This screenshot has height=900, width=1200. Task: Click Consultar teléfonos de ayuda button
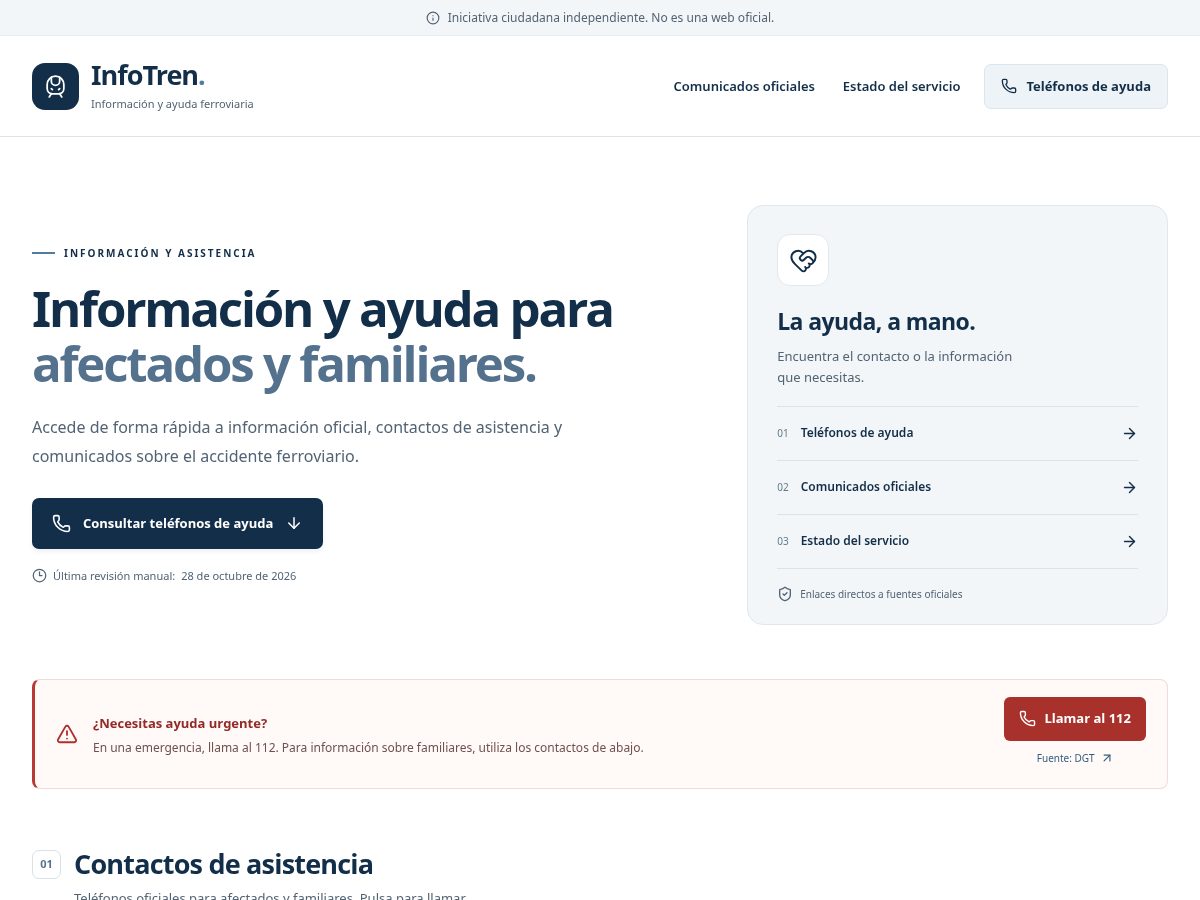[177, 523]
